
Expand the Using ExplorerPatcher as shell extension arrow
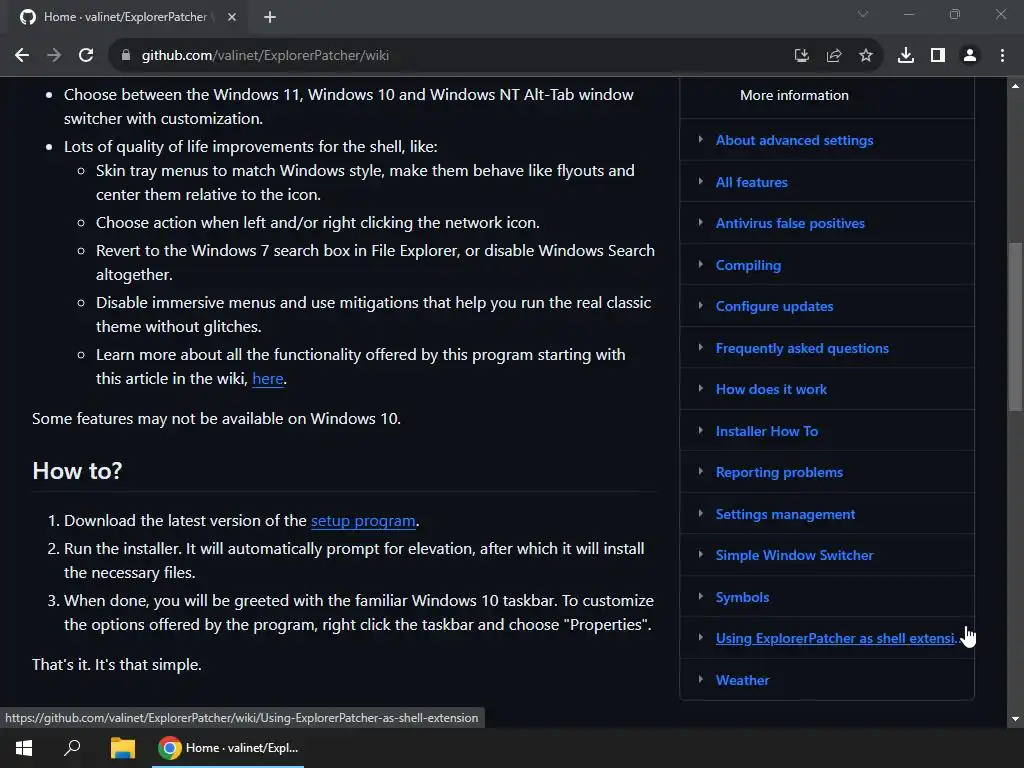coord(700,637)
